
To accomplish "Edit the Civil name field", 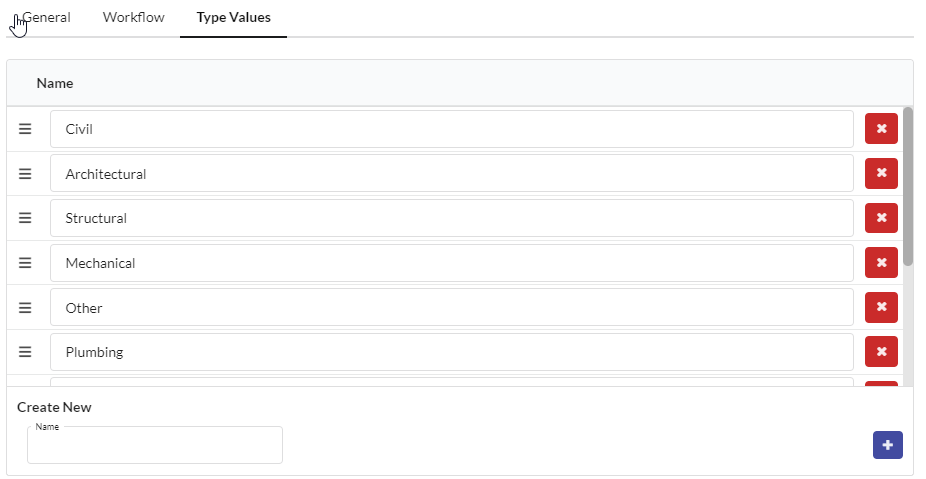I will click(452, 129).
